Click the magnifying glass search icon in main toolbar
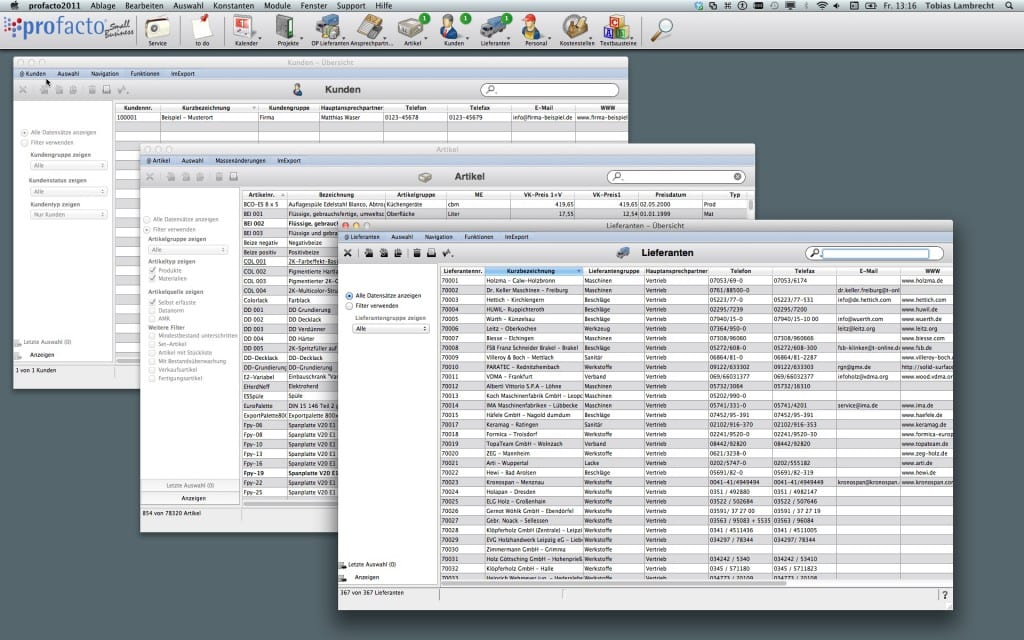This screenshot has width=1024, height=640. [x=662, y=29]
